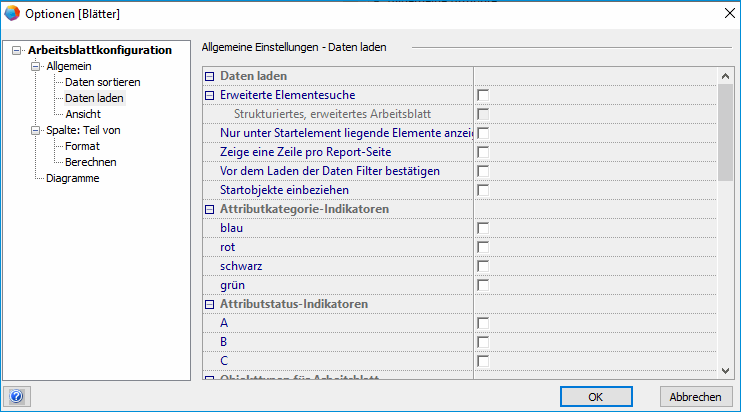741x412 pixels.
Task: Click the help icon at bottom left
Action: click(15, 396)
